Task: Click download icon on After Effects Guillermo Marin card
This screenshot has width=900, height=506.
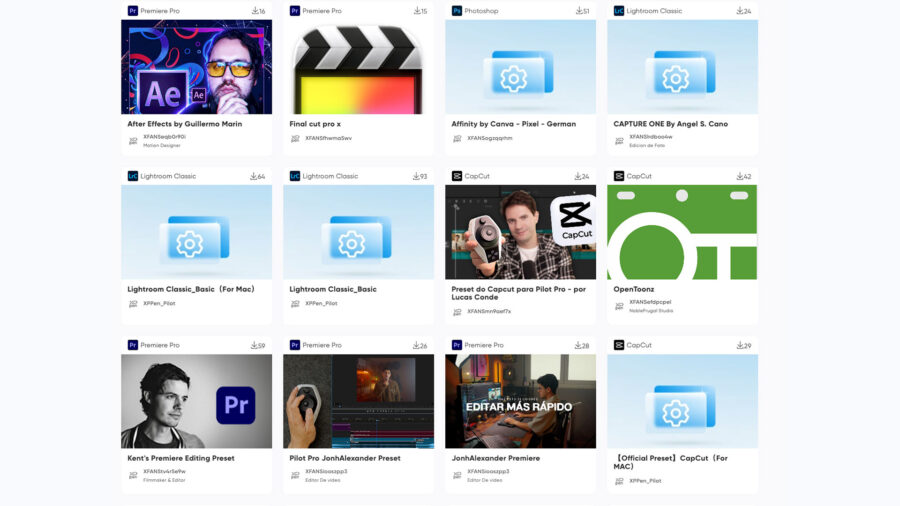Action: click(255, 11)
